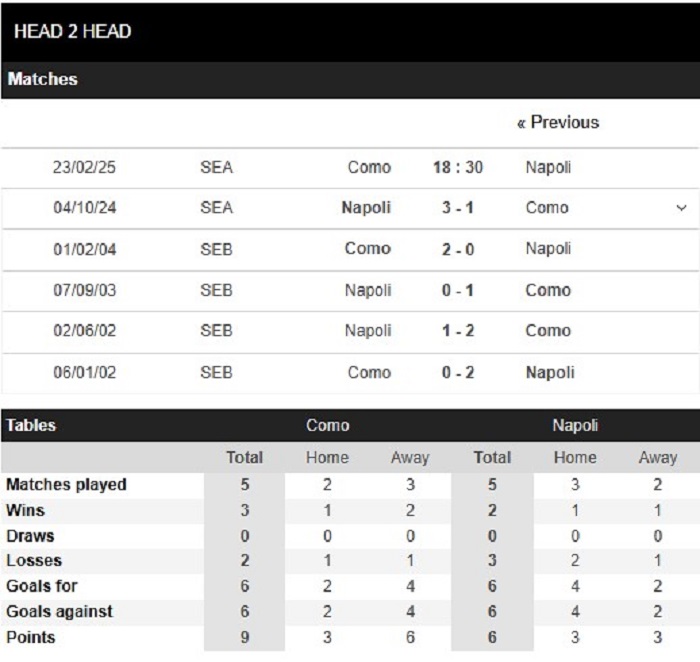Select Napoli in the 23/02/25 fixture row
The height and width of the screenshot is (662, 700).
(x=548, y=167)
